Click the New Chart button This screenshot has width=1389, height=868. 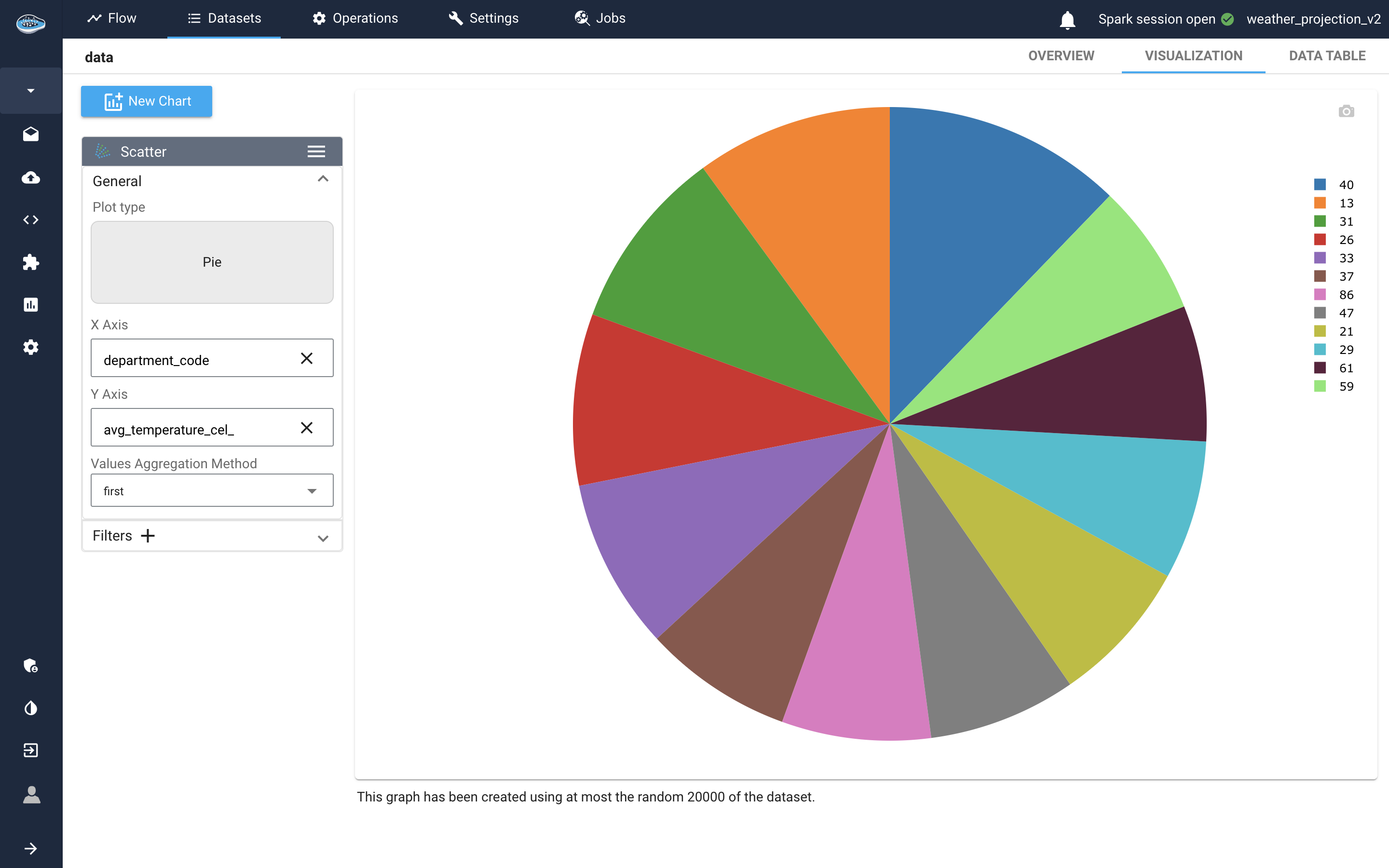tap(147, 101)
